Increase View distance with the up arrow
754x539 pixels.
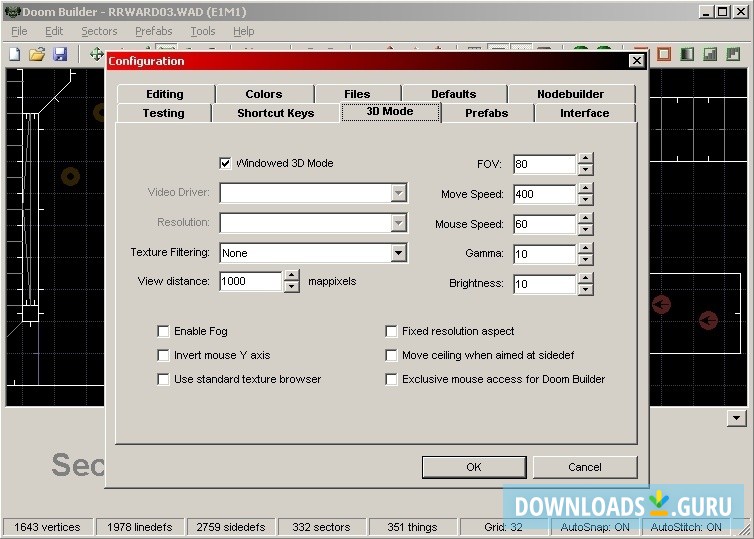click(x=291, y=276)
